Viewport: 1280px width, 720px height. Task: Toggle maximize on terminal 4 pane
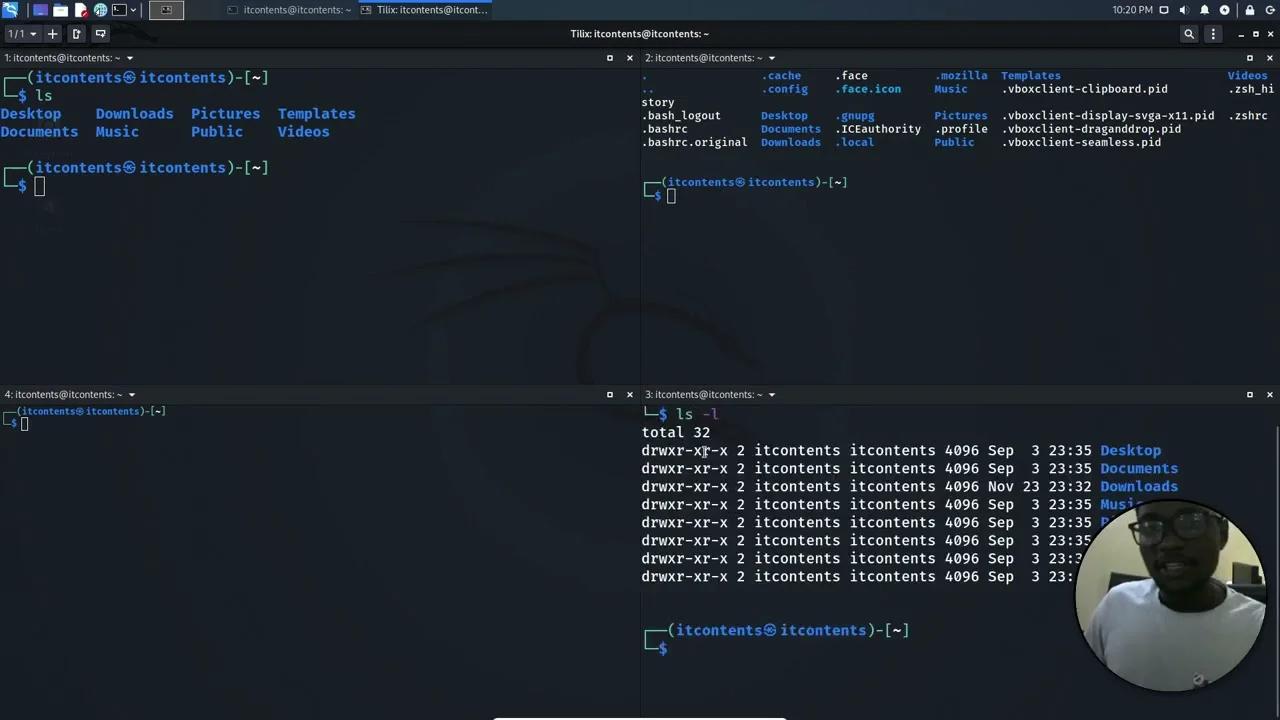[609, 395]
